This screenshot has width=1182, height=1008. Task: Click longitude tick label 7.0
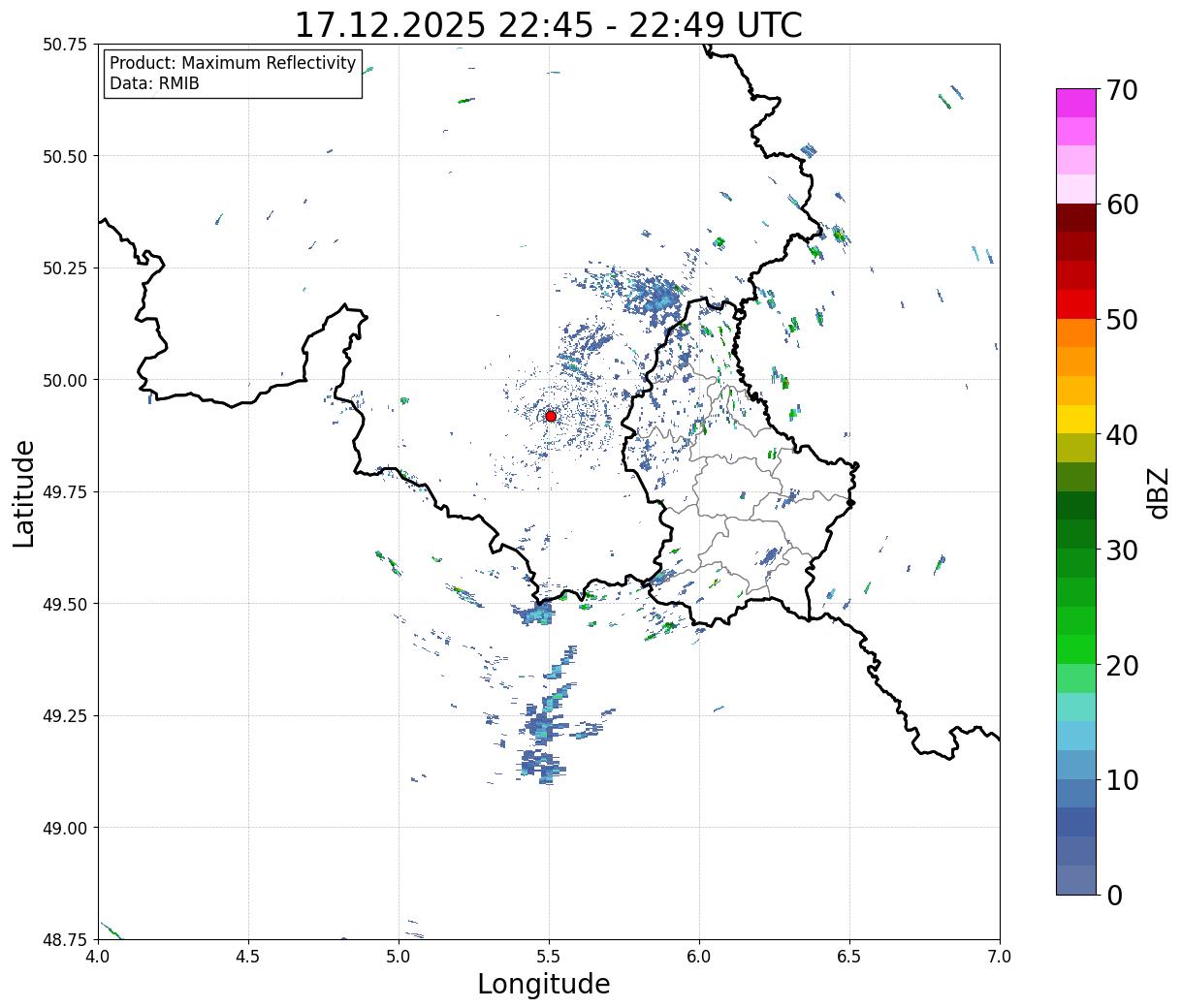coord(1000,956)
